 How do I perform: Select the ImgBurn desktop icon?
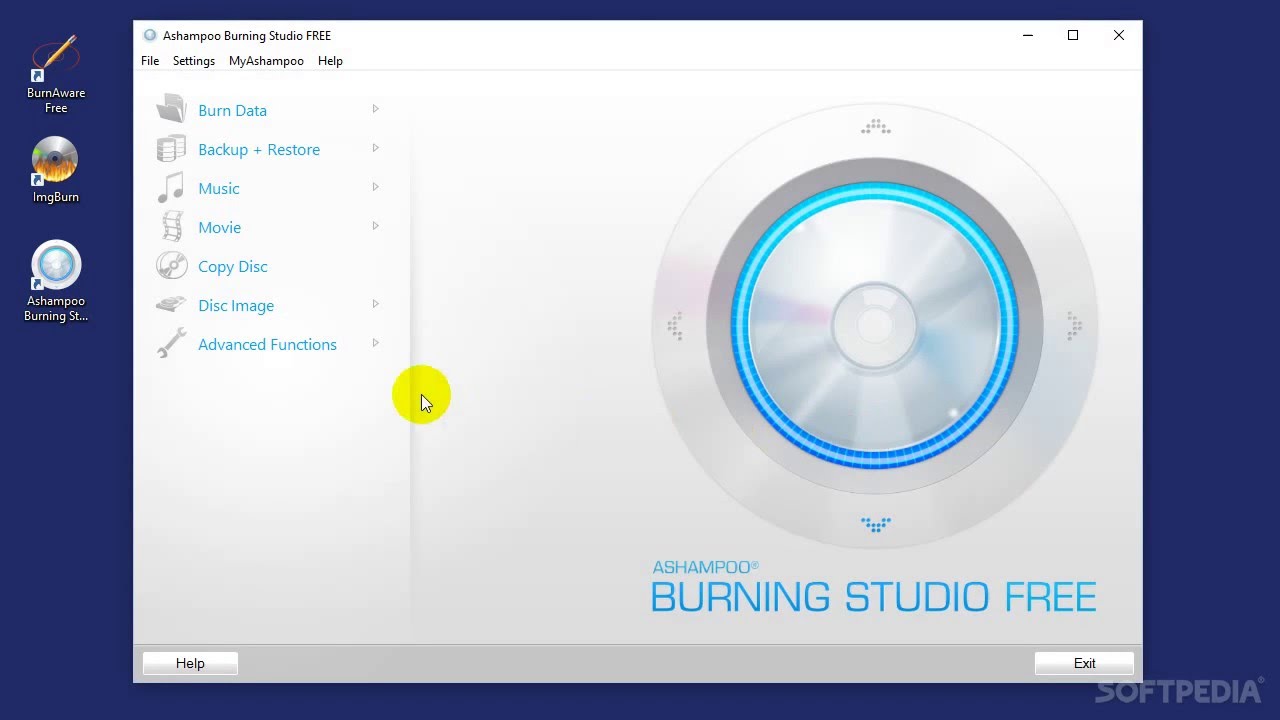coord(55,170)
